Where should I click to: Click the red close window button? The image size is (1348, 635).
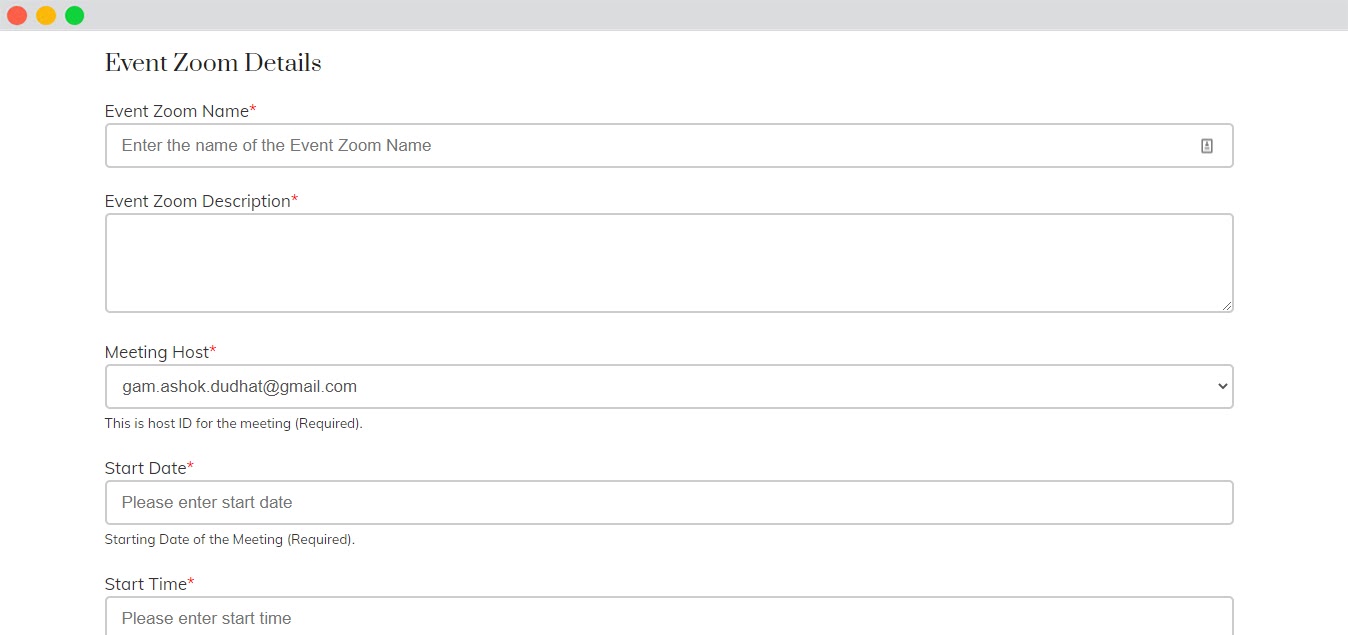pos(17,15)
